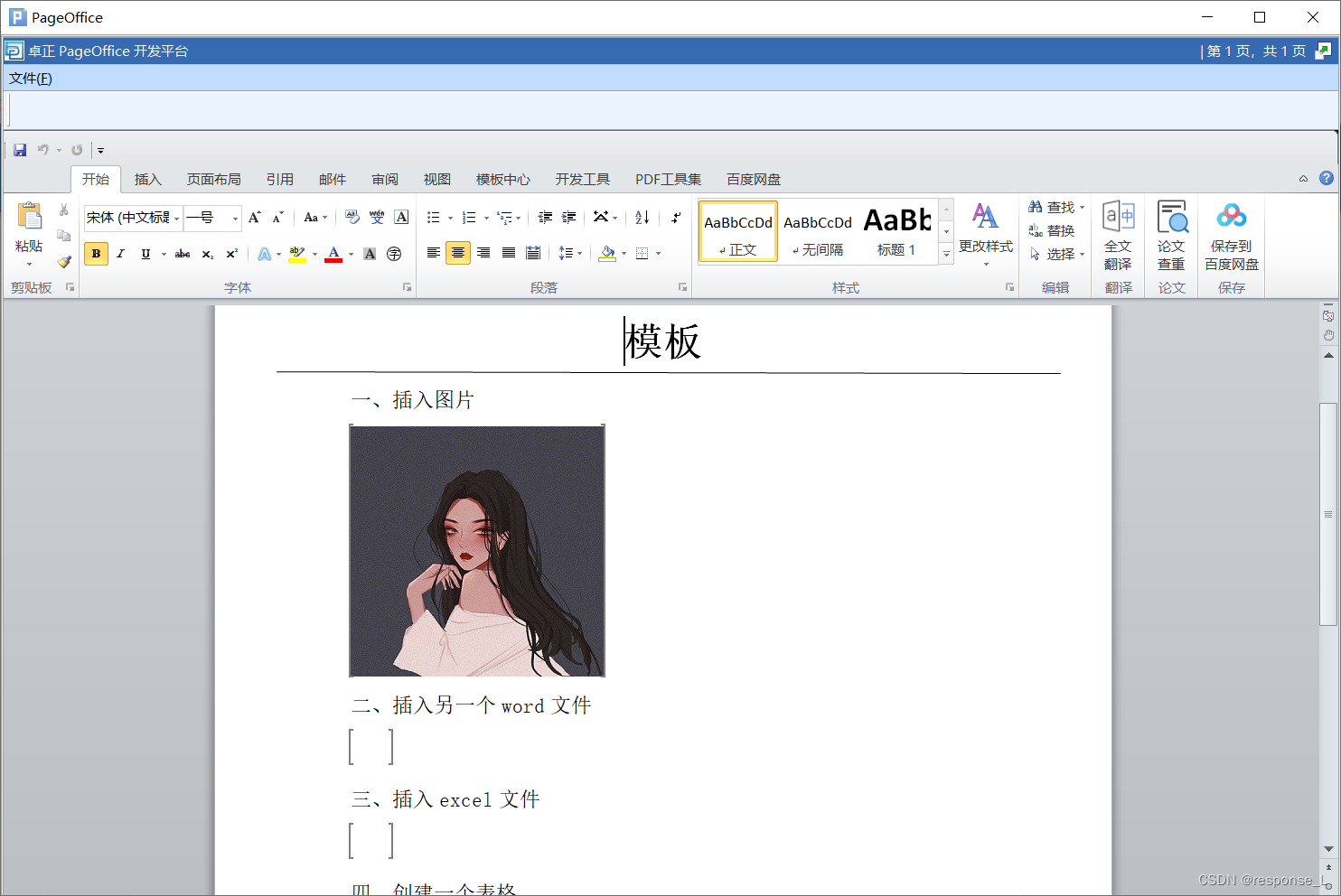Image resolution: width=1341 pixels, height=896 pixels.
Task: Apply red font color
Action: [333, 254]
